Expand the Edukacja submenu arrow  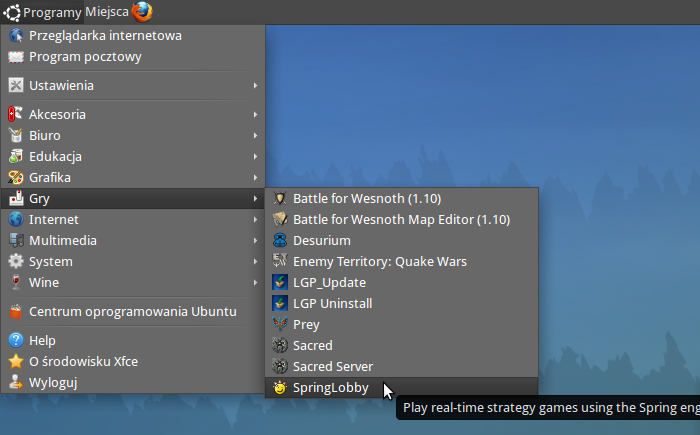point(255,156)
